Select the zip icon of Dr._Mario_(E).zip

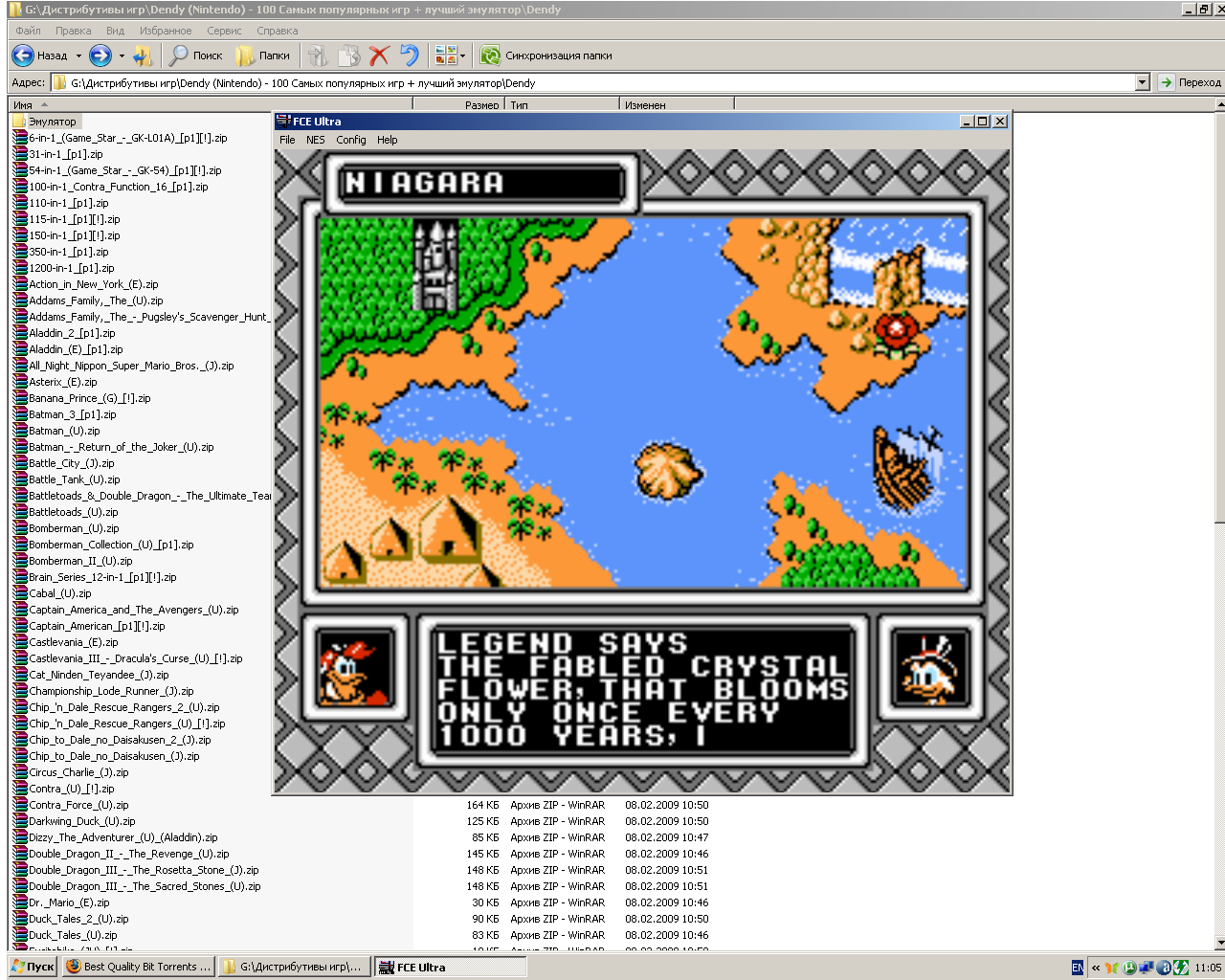[19, 902]
